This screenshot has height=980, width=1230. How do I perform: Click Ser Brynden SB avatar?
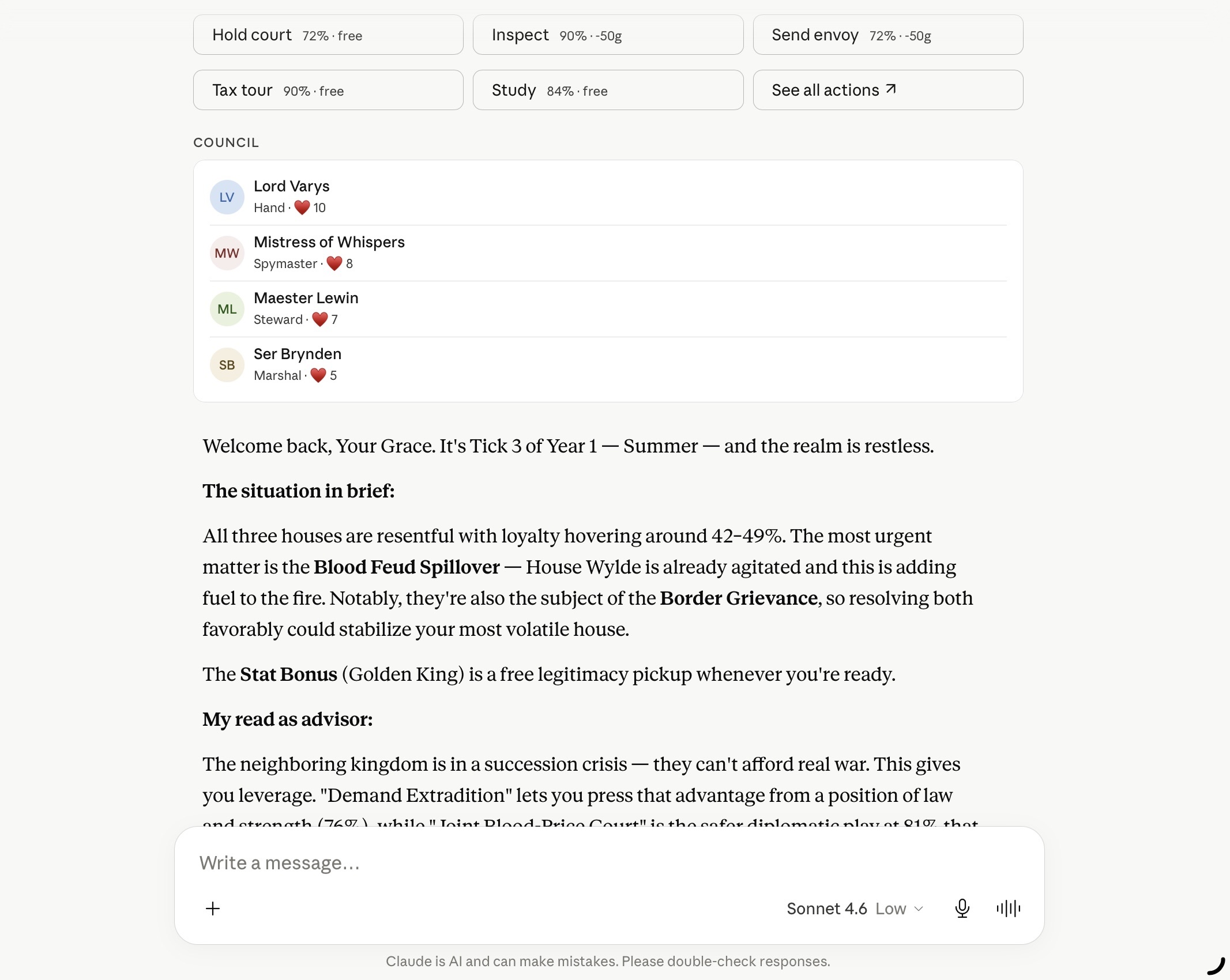pyautogui.click(x=227, y=365)
